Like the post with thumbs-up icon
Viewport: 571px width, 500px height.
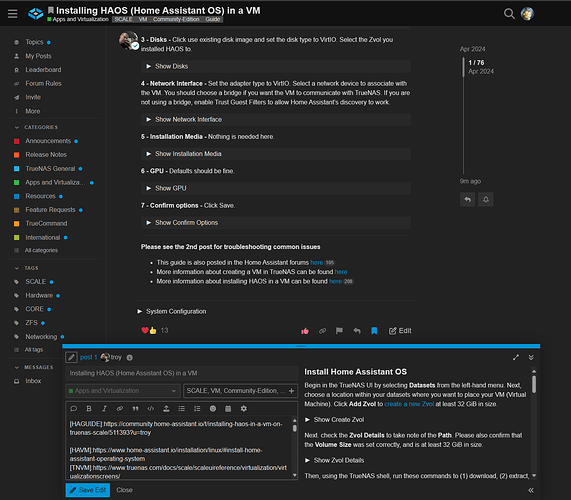coord(305,331)
